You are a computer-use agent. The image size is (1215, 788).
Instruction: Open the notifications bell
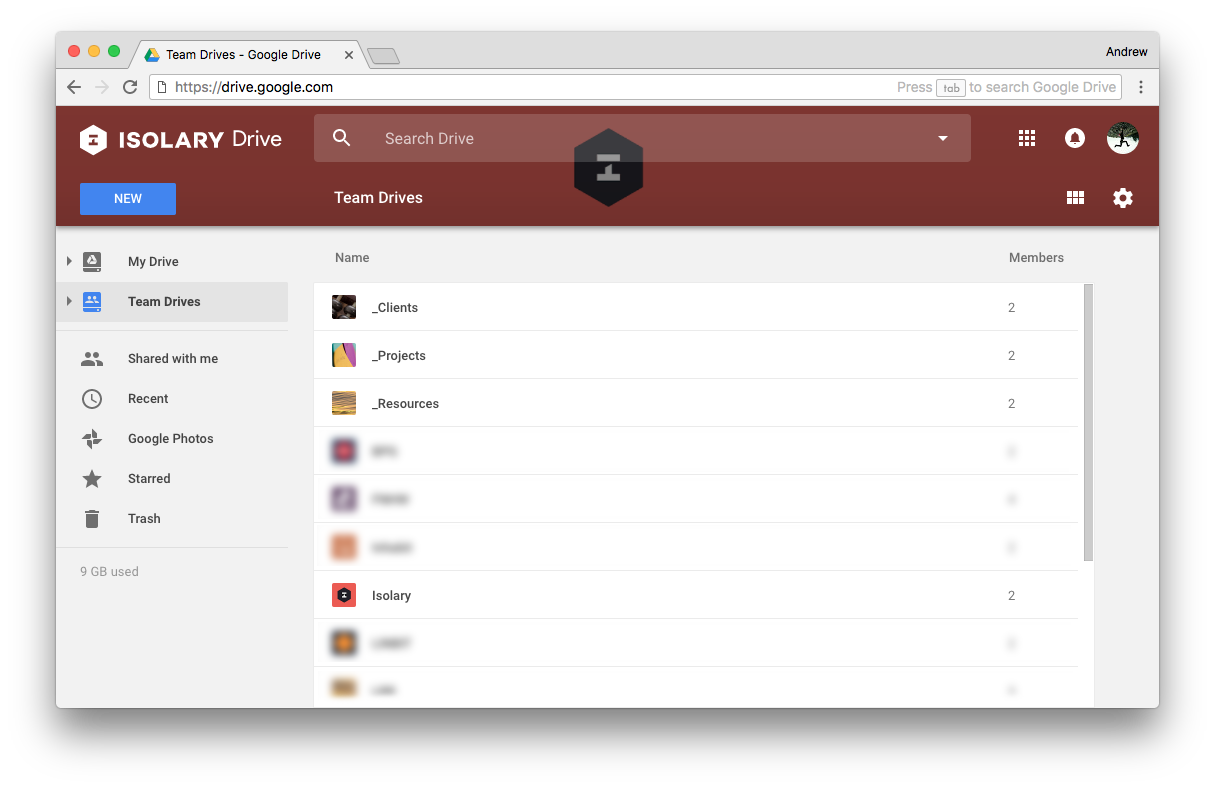(x=1075, y=139)
